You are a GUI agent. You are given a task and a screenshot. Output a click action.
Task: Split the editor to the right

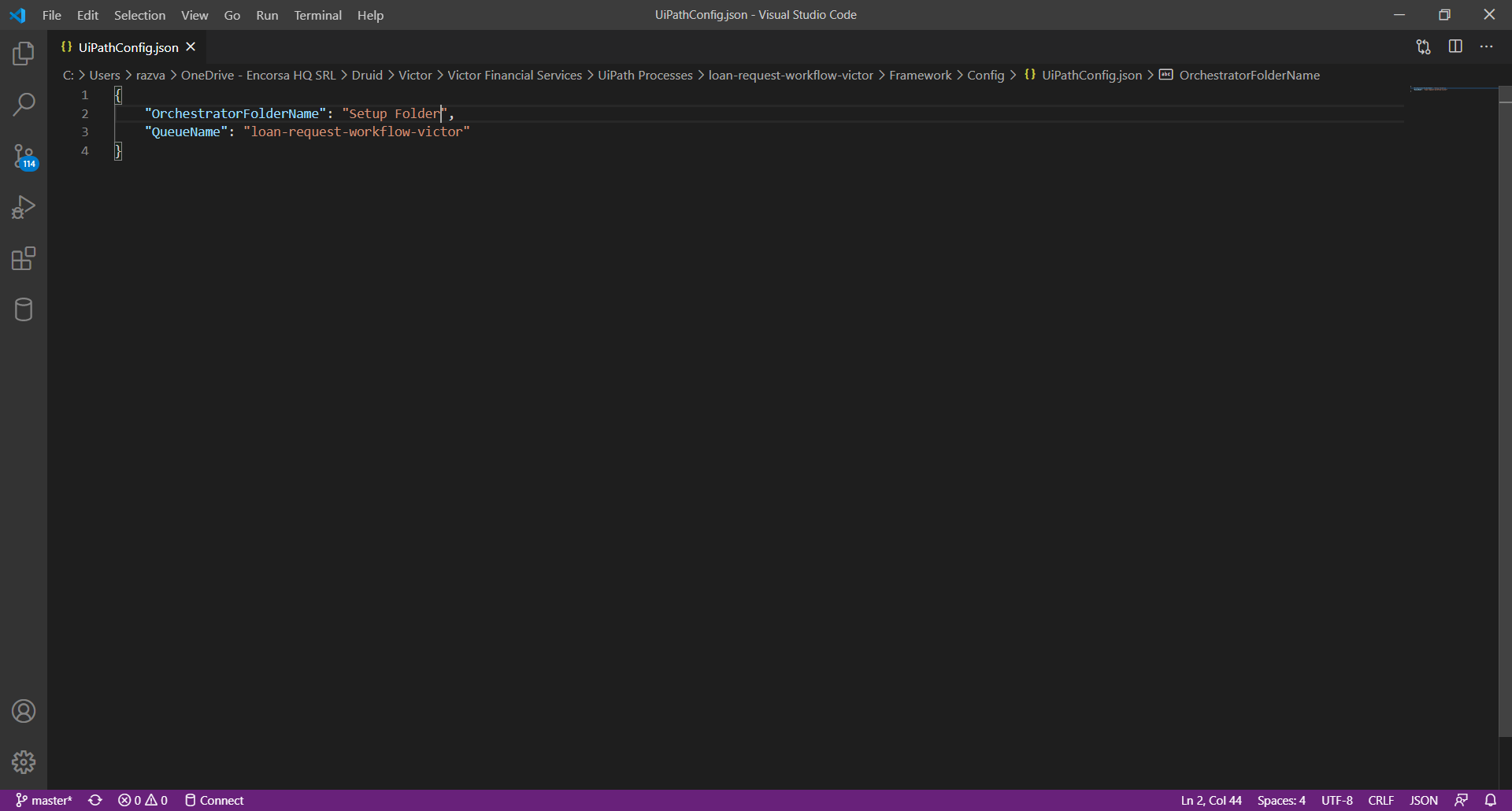[1455, 46]
